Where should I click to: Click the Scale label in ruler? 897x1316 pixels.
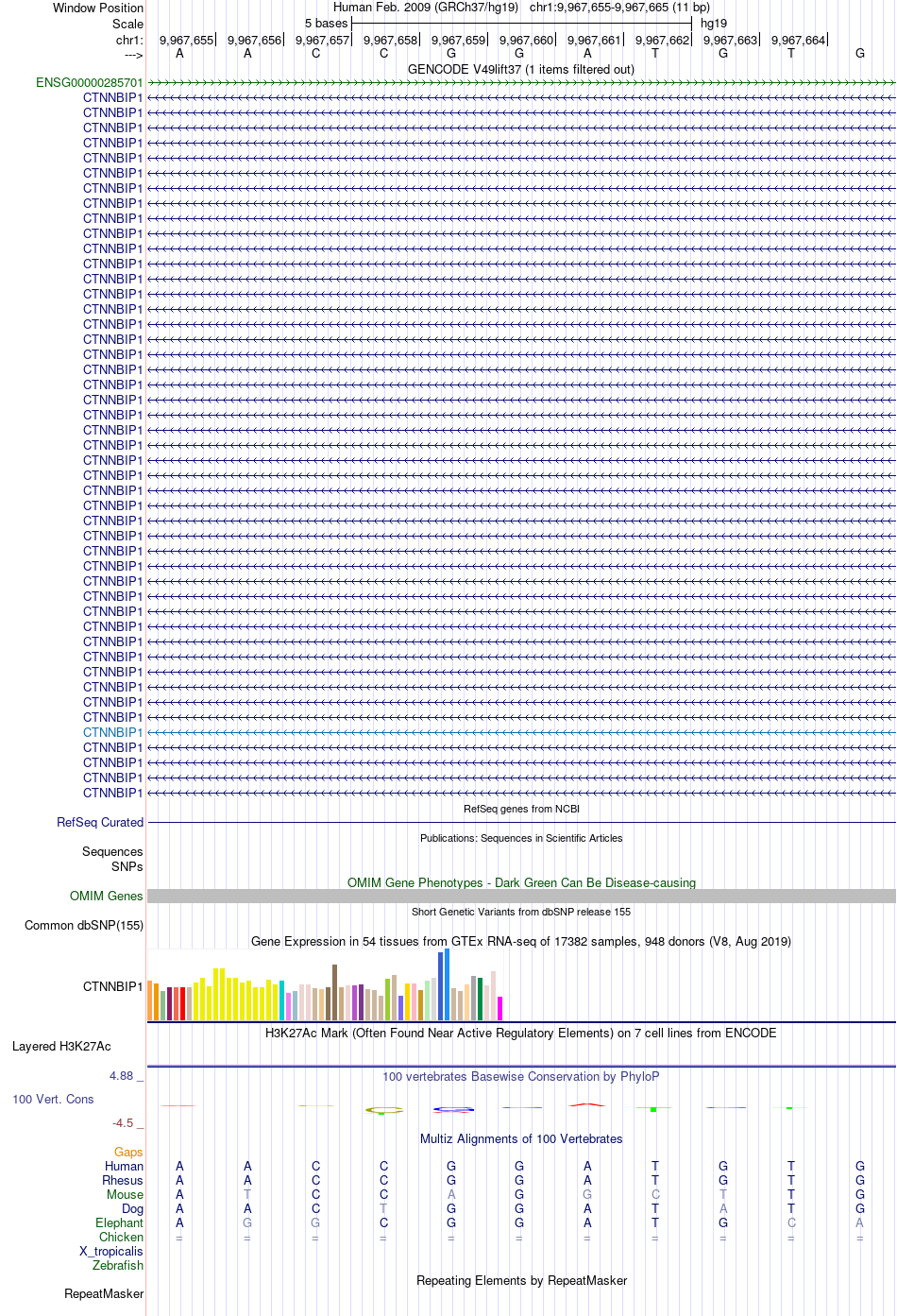[127, 24]
